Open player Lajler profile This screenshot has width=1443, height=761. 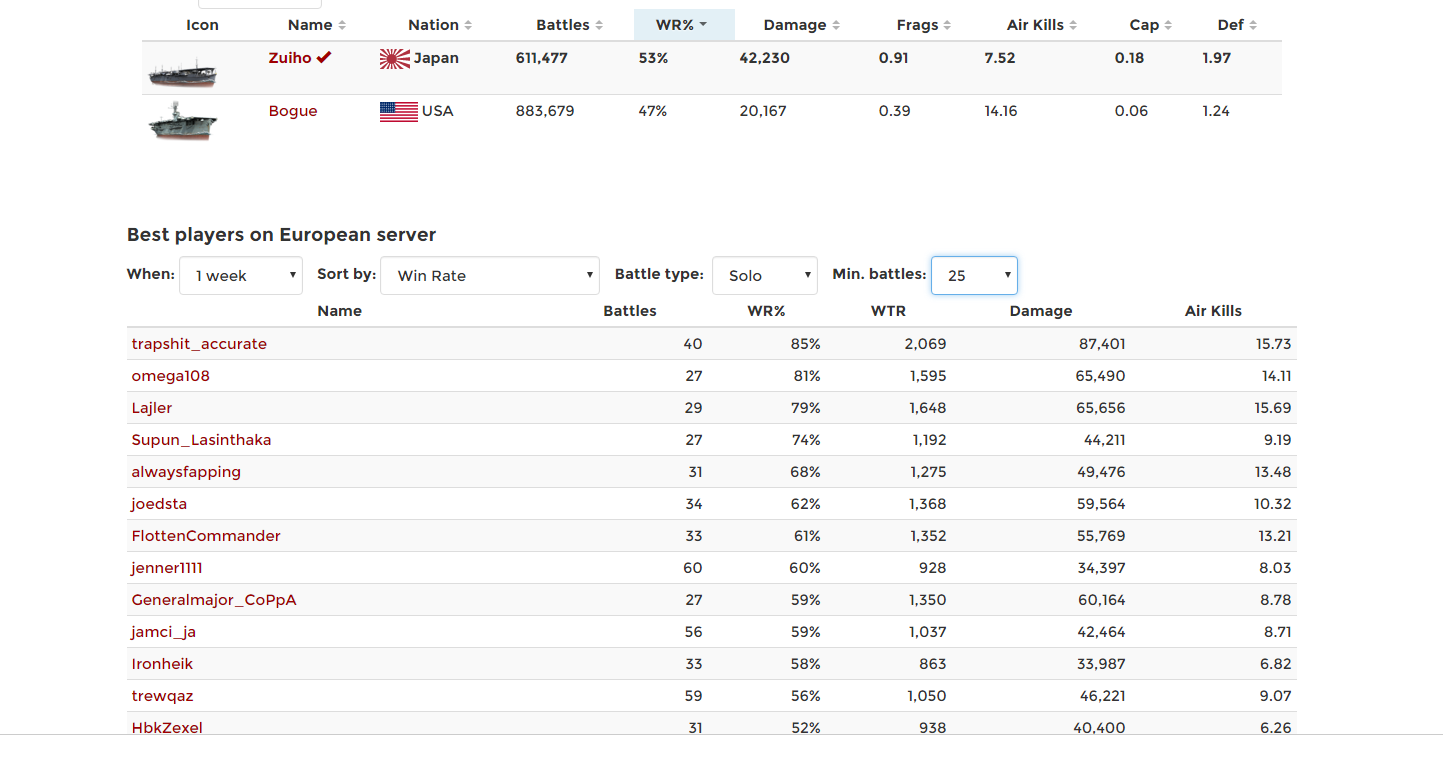[152, 408]
